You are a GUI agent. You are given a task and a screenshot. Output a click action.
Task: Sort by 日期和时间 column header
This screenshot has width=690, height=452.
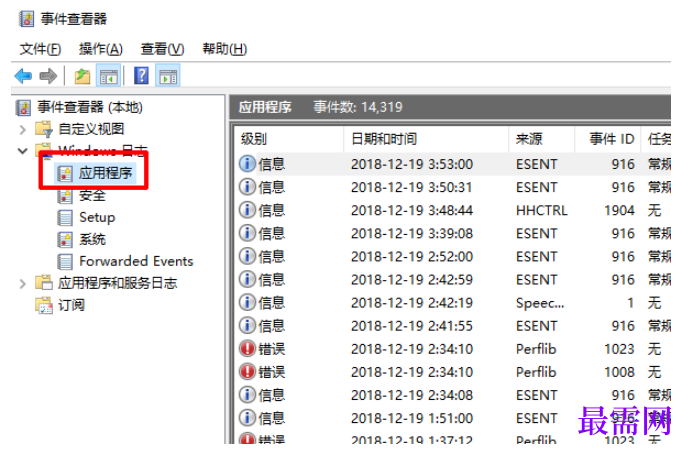coord(426,139)
